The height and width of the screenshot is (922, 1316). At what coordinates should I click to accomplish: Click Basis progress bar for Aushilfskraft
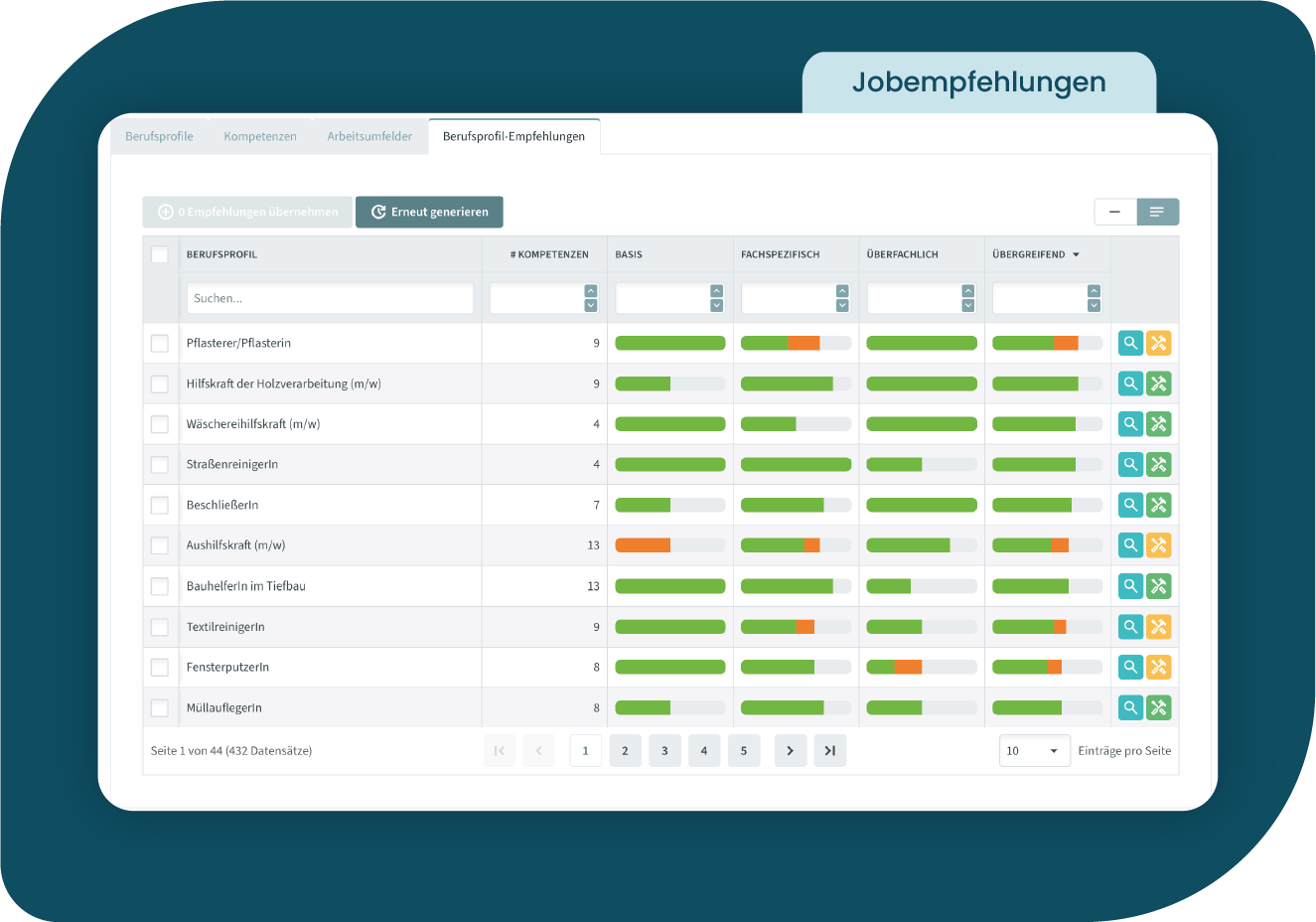pyautogui.click(x=669, y=545)
